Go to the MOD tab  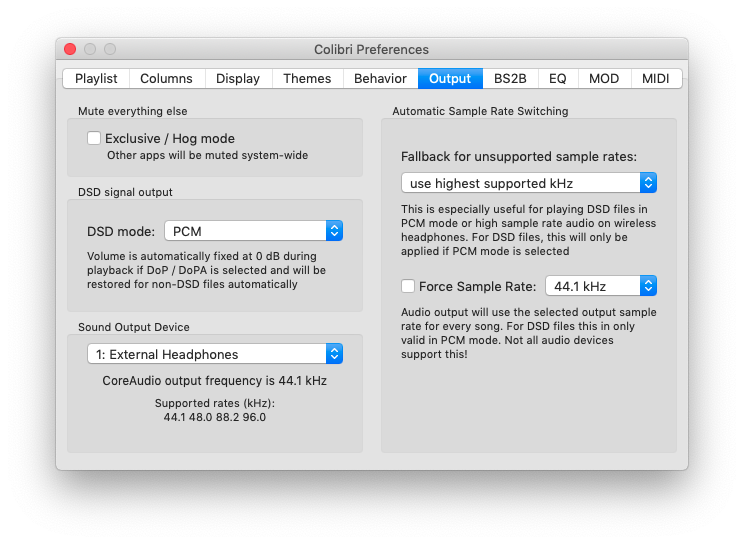tap(604, 78)
